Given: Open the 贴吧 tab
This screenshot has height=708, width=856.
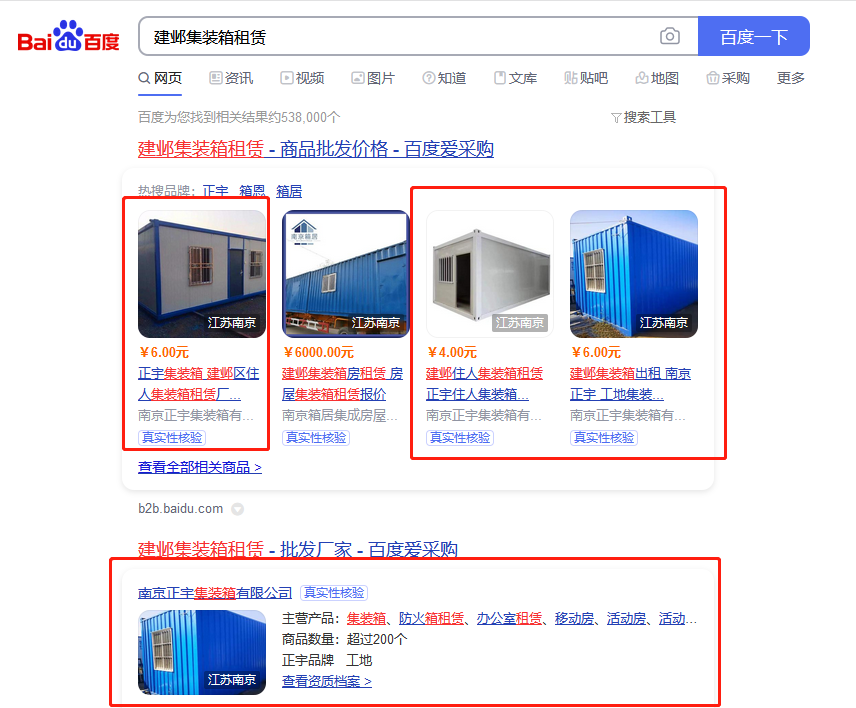Looking at the screenshot, I should coord(586,78).
